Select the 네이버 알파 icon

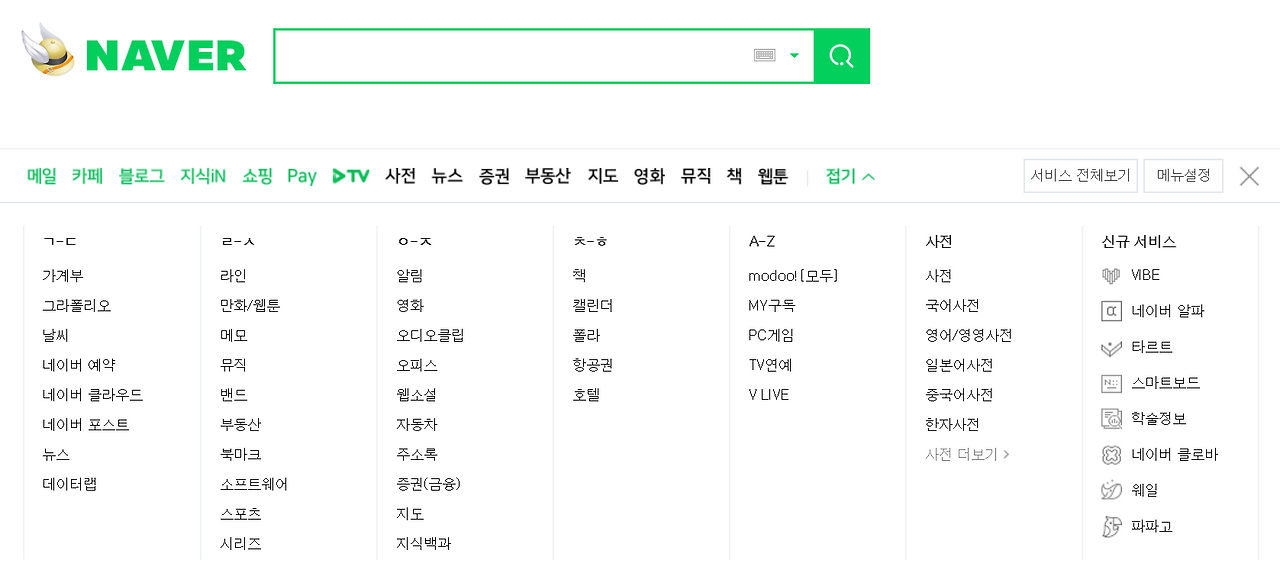pos(1111,311)
